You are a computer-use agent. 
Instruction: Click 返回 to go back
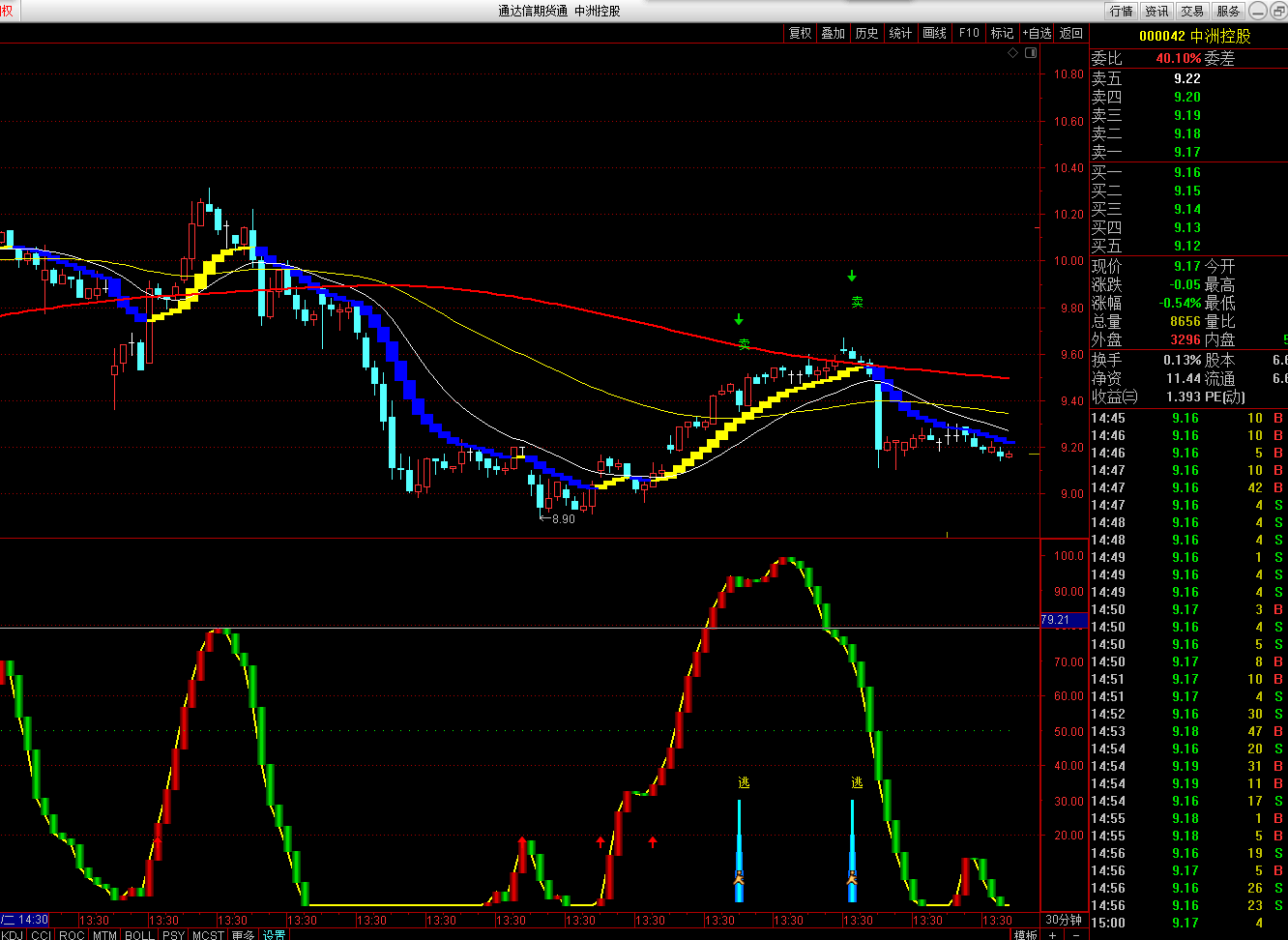(1071, 33)
